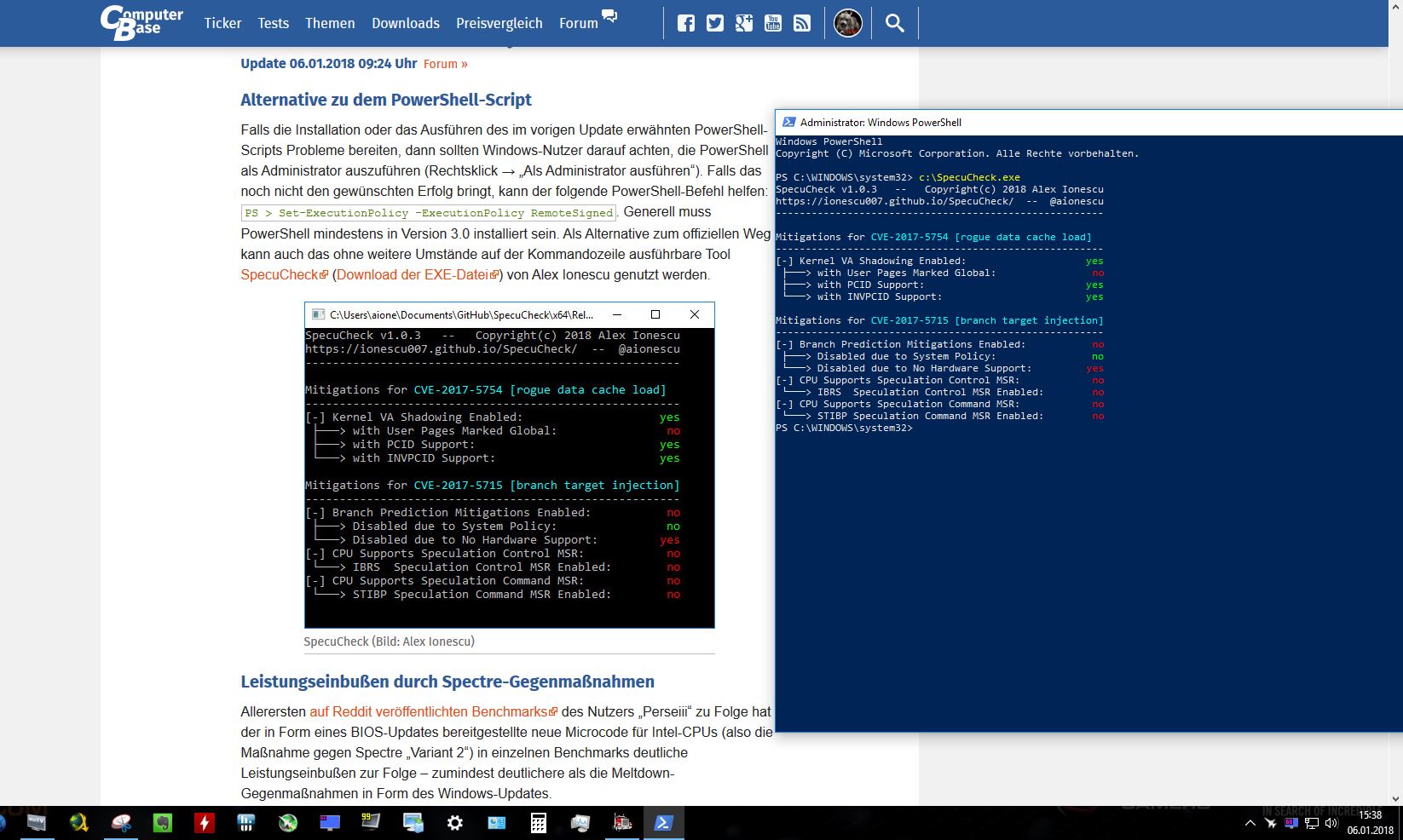Screen dimensions: 1403x840
Task: Click the airplane mode tray icon
Action: [x=1271, y=823]
